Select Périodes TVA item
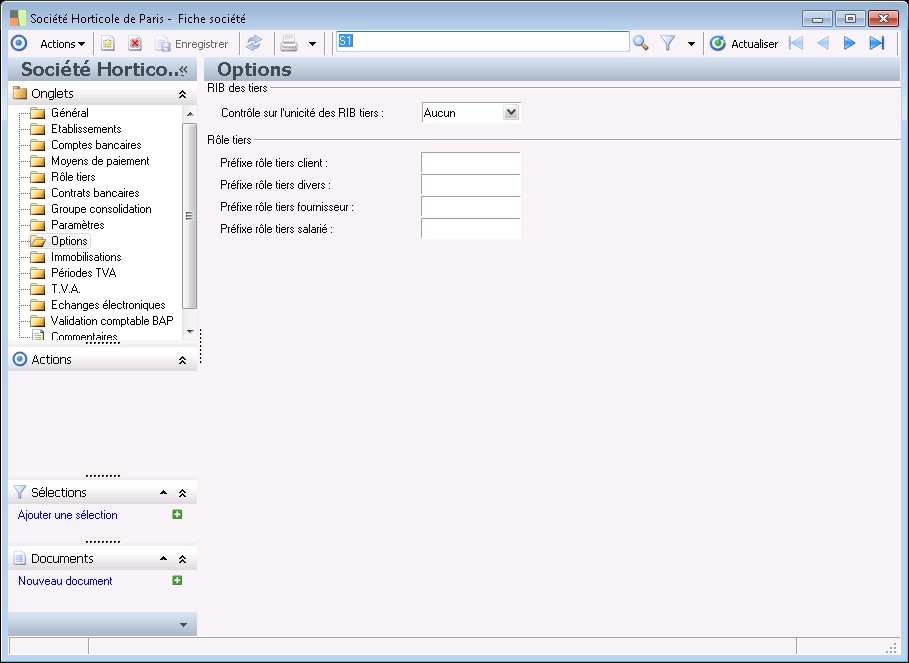The image size is (909, 663). [x=83, y=273]
